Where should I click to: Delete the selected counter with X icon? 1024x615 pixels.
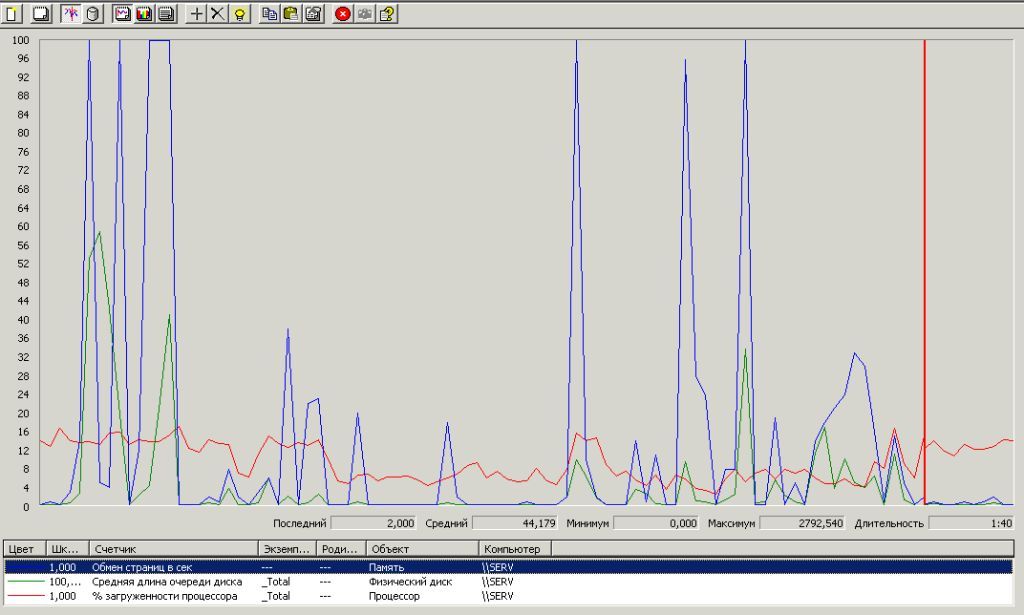[217, 14]
